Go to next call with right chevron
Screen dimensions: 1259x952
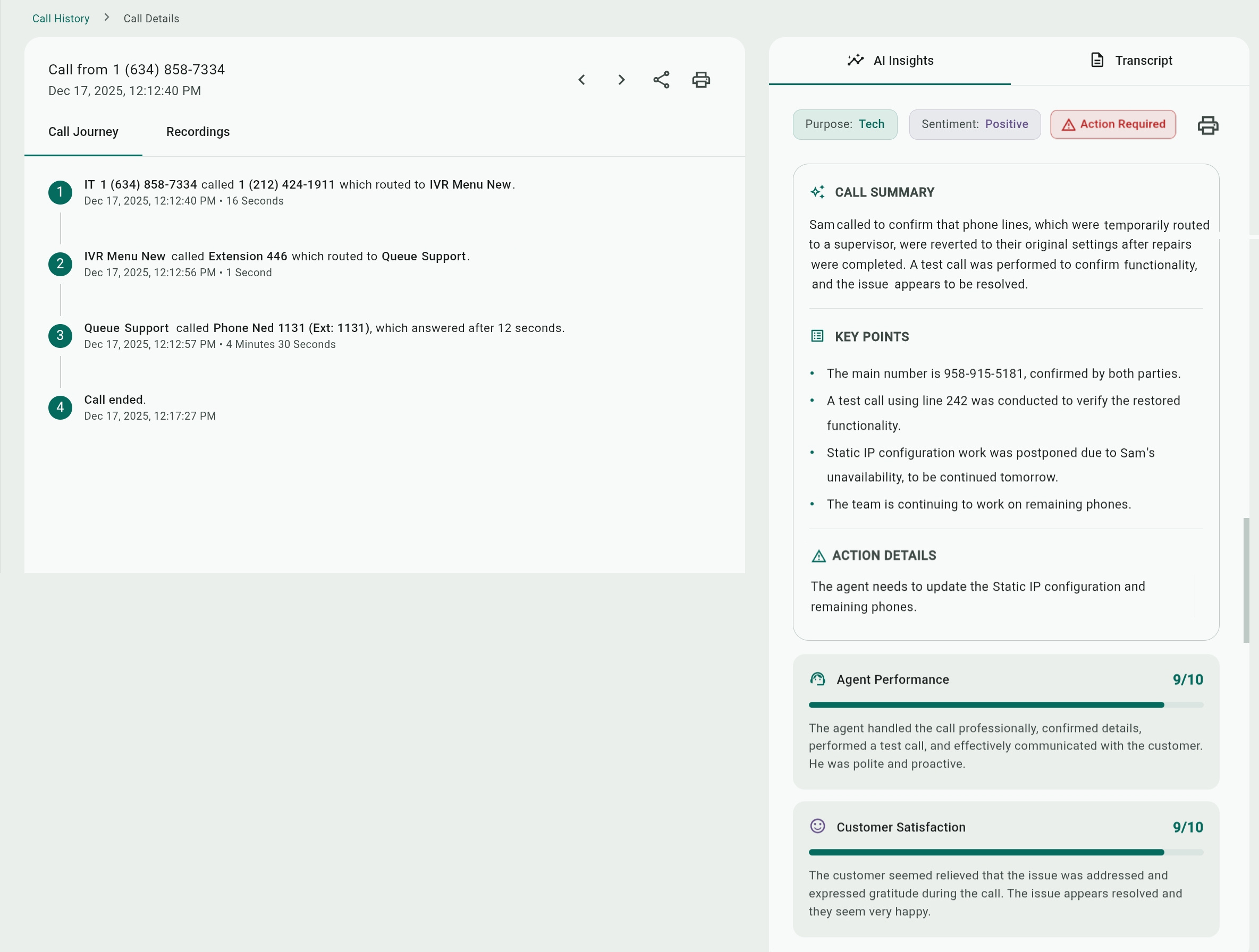pyautogui.click(x=621, y=80)
